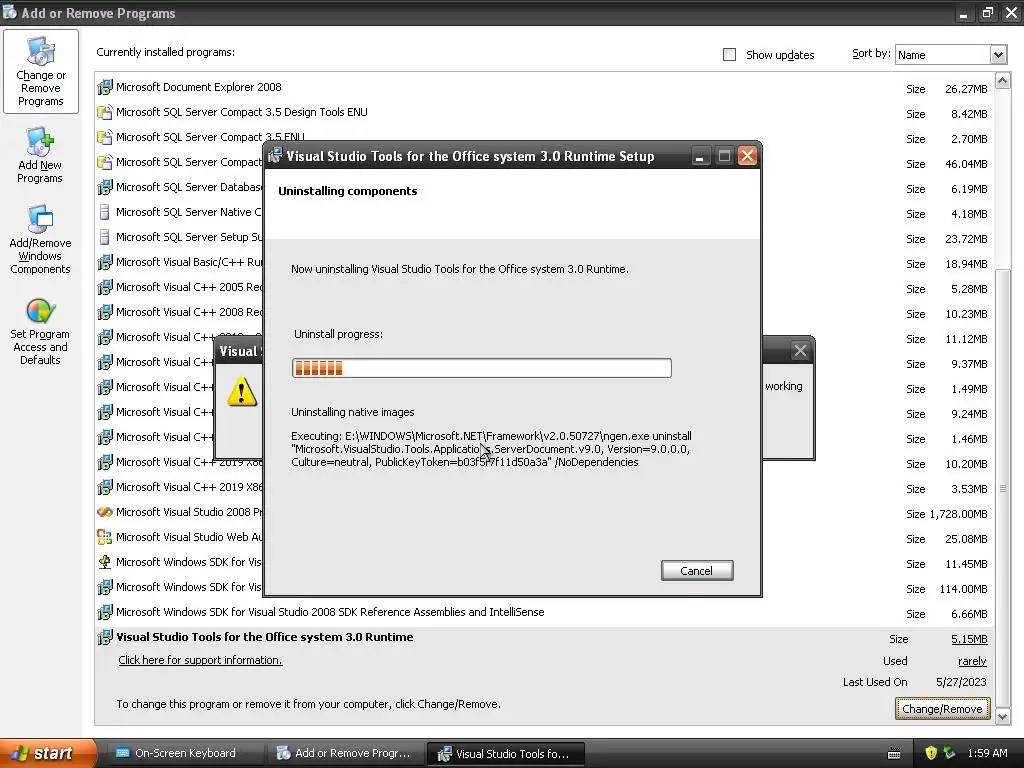Click the rarely used link

tap(972, 662)
